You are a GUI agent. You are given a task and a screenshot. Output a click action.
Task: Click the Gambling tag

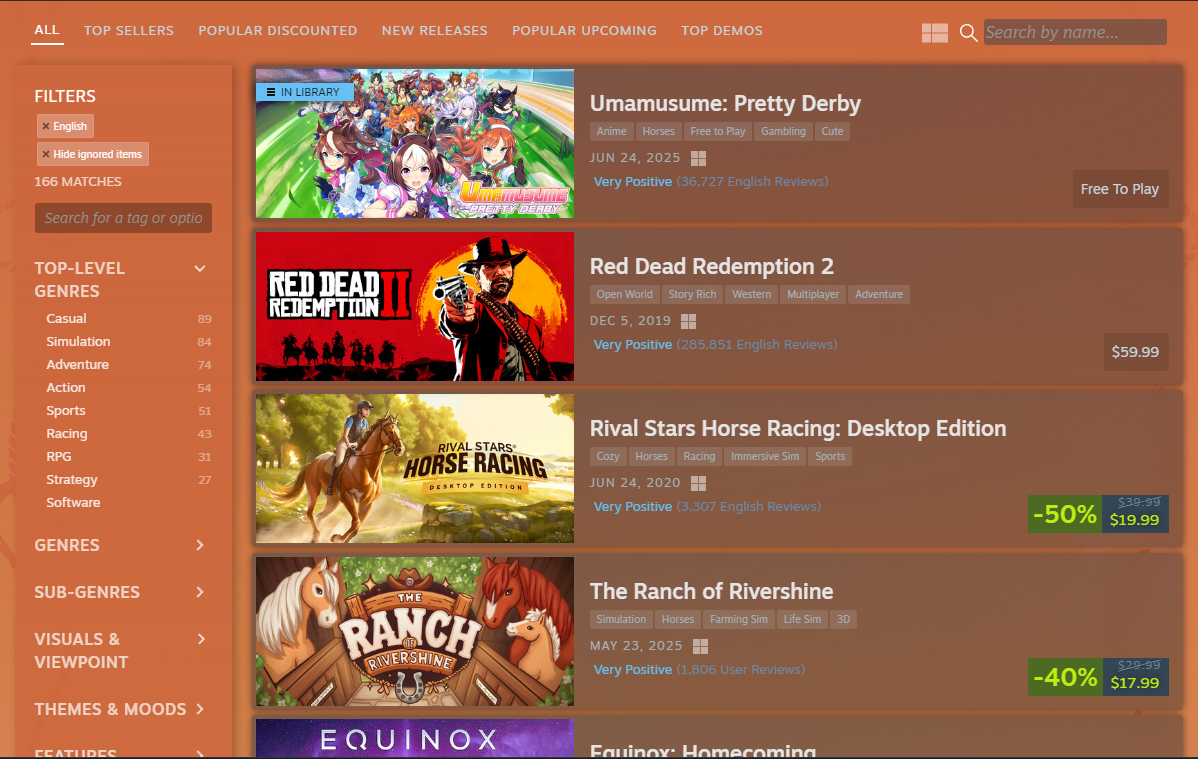click(x=783, y=131)
